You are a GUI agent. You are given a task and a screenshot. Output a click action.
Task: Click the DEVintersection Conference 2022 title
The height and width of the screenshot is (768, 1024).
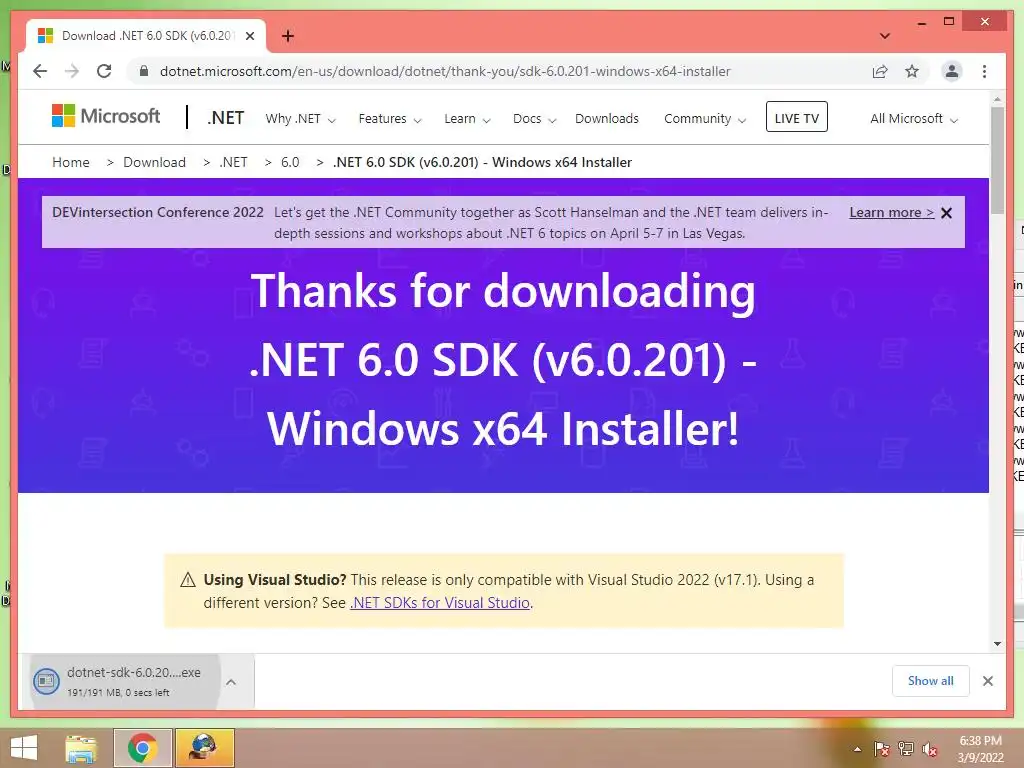click(x=158, y=212)
